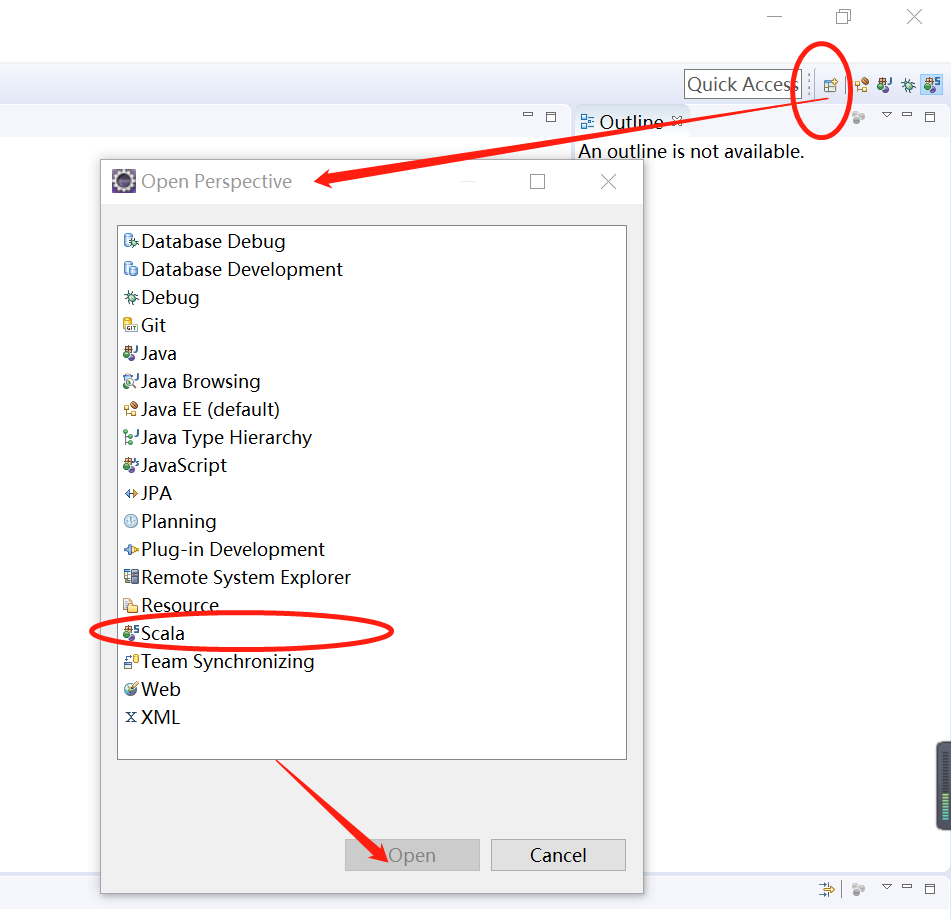
Task: Open the bottom panel view menu triangle
Action: (887, 887)
